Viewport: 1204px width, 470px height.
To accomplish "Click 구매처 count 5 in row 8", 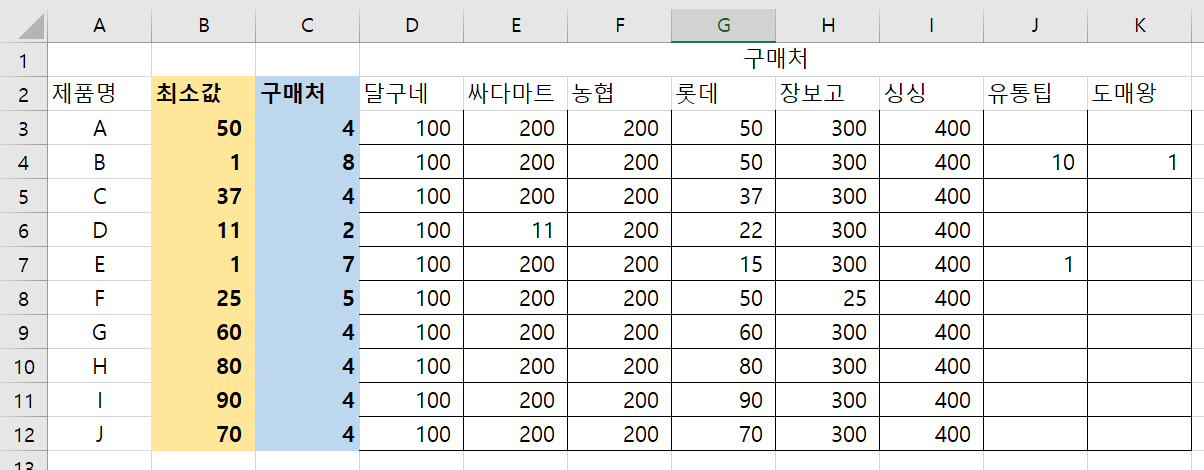I will click(x=307, y=298).
